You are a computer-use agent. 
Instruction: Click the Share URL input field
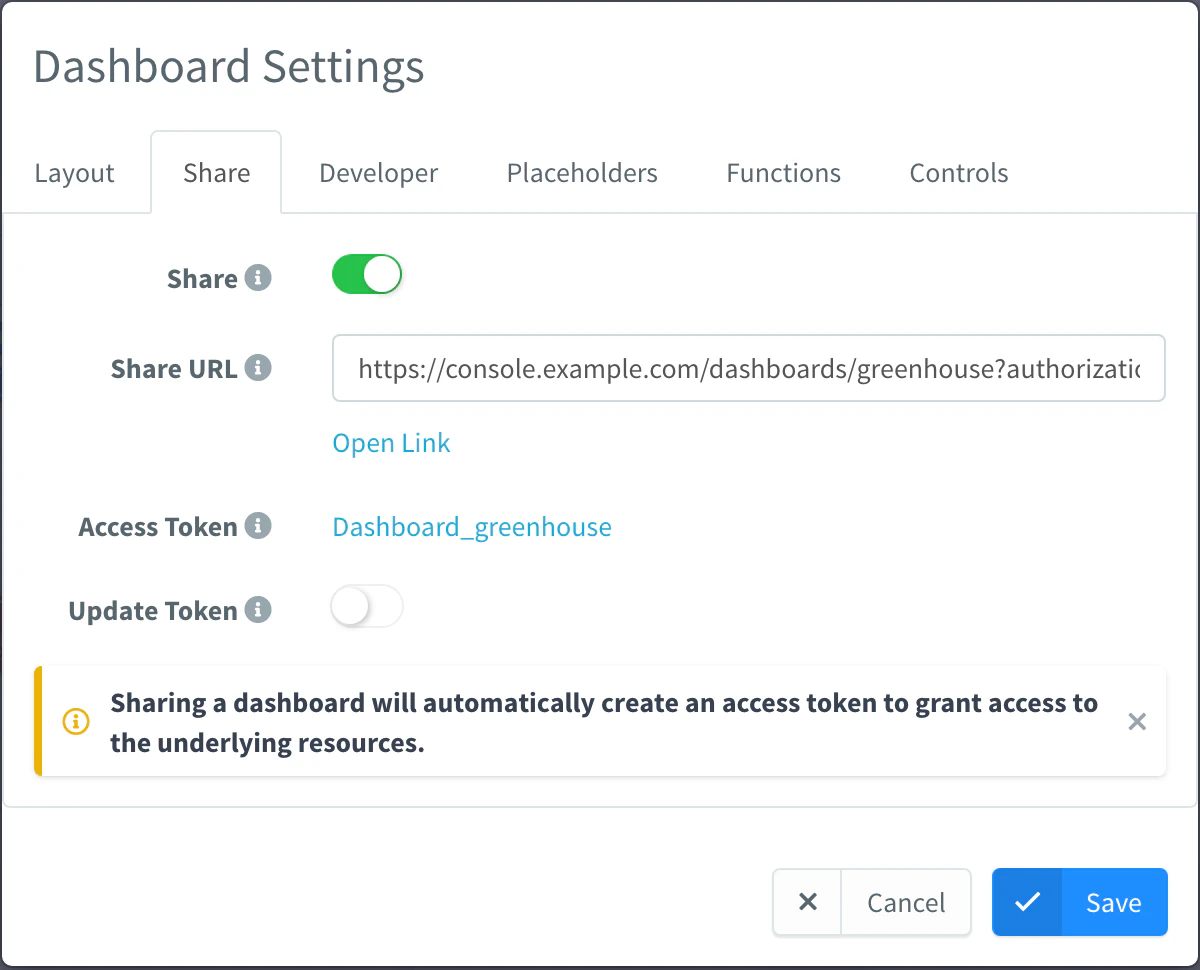pos(749,368)
